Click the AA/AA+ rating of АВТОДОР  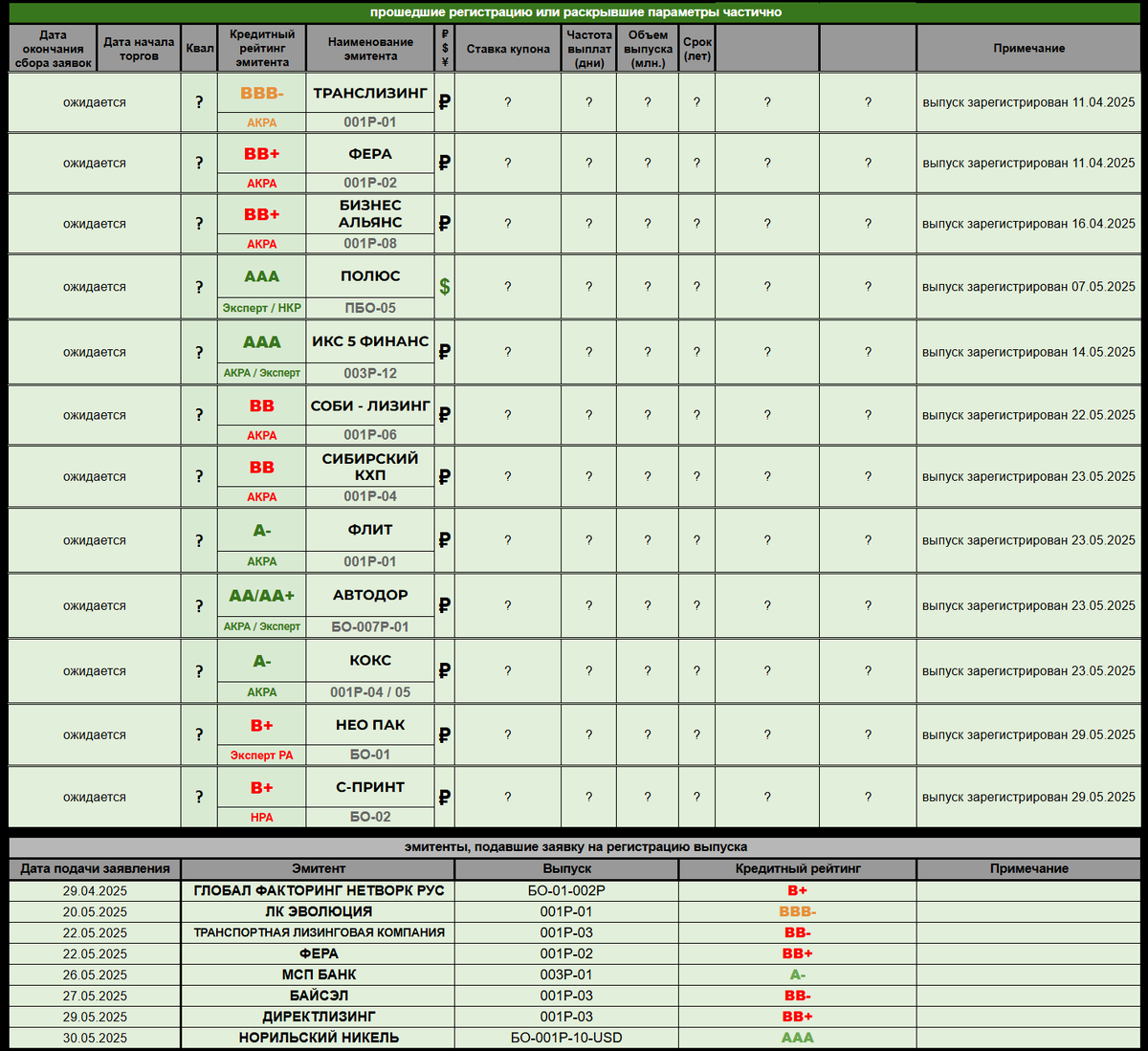click(262, 596)
